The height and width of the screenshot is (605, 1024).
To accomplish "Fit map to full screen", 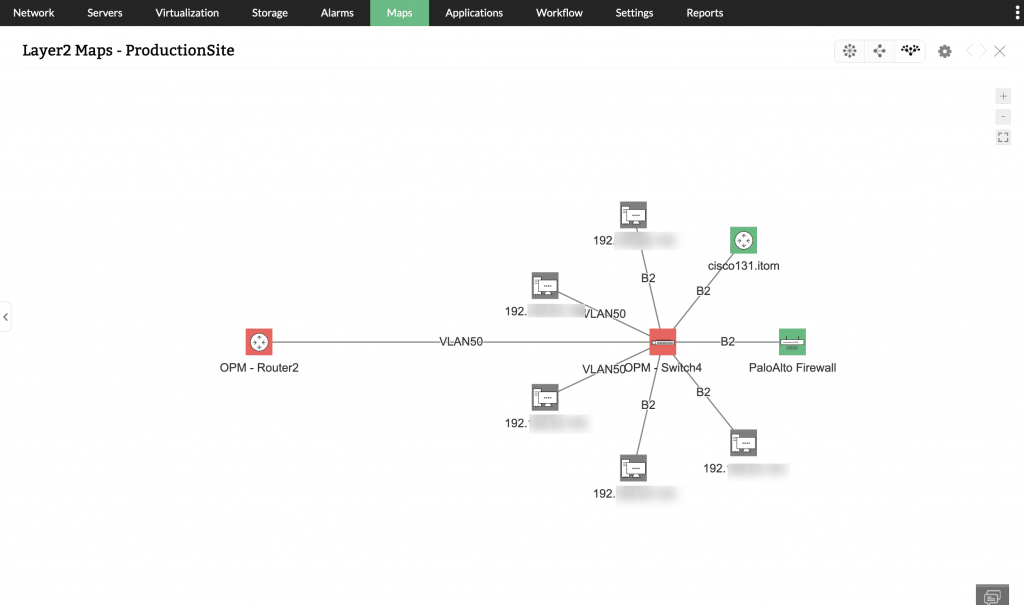I will click(x=1003, y=137).
